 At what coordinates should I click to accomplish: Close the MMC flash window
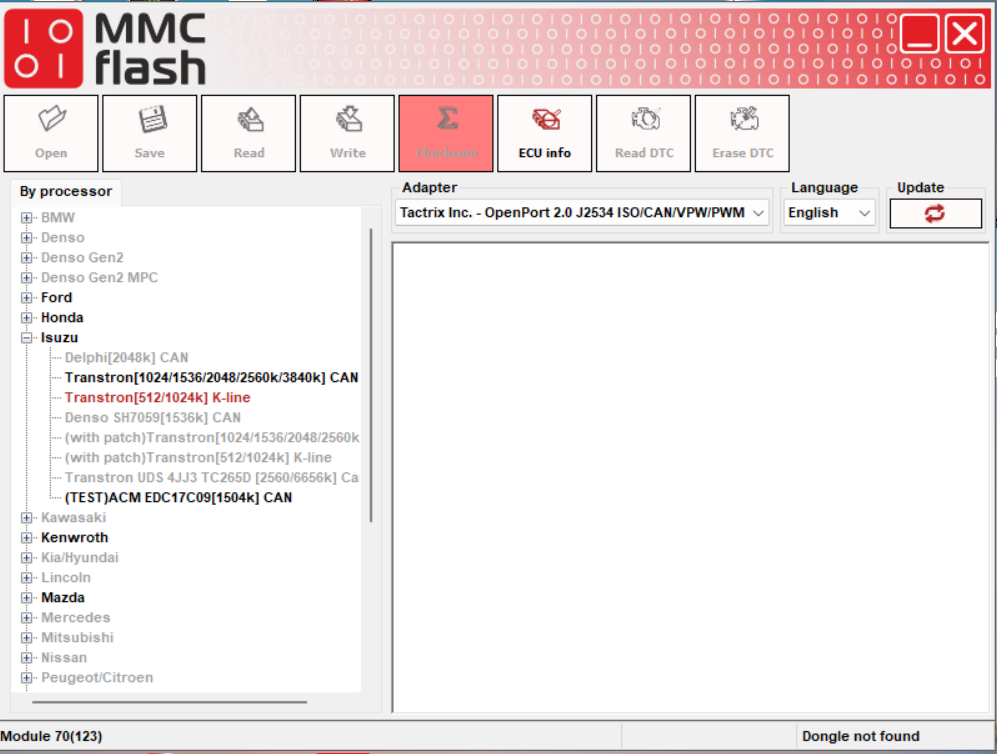pos(965,33)
